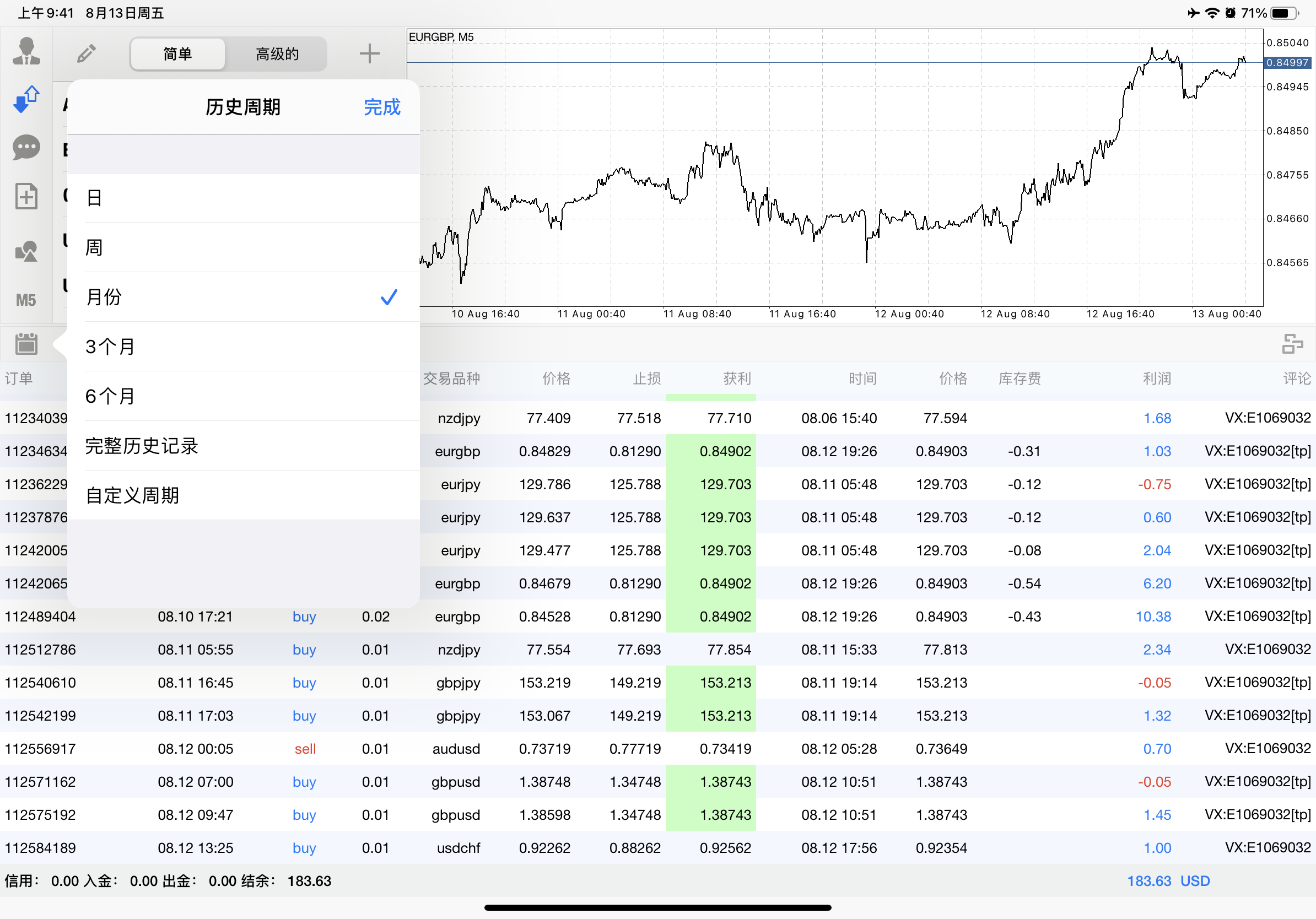1316x919 pixels.
Task: Select the audusd sell order row
Action: [x=658, y=749]
